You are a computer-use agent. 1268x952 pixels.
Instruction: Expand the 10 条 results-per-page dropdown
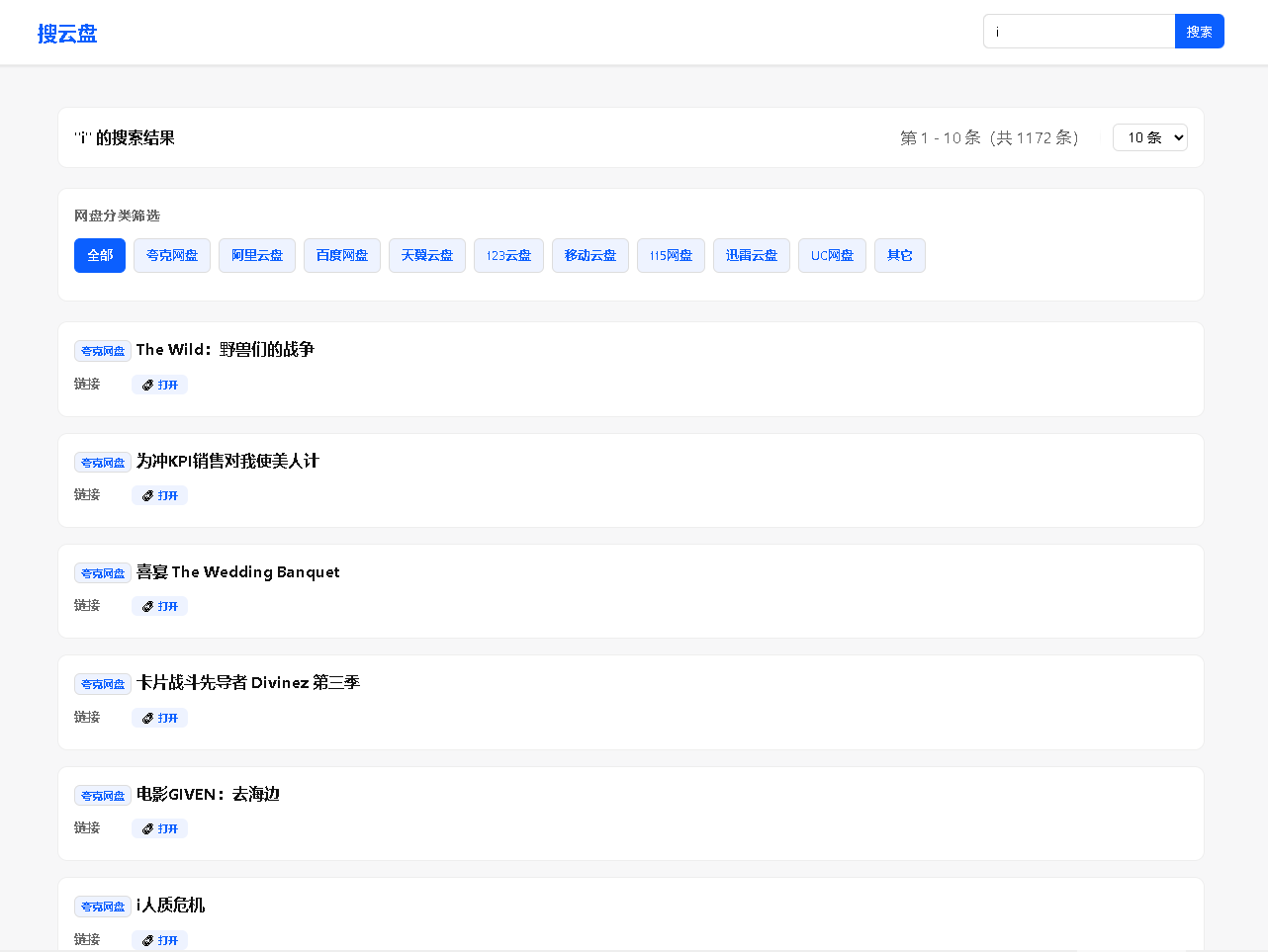(x=1149, y=137)
